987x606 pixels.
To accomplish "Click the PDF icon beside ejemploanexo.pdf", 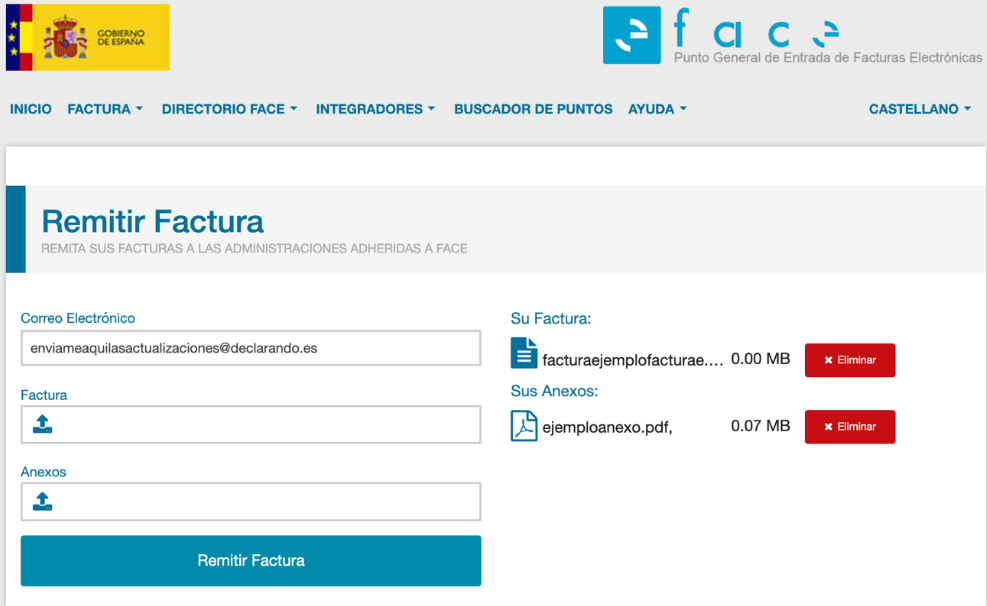I will tap(524, 426).
